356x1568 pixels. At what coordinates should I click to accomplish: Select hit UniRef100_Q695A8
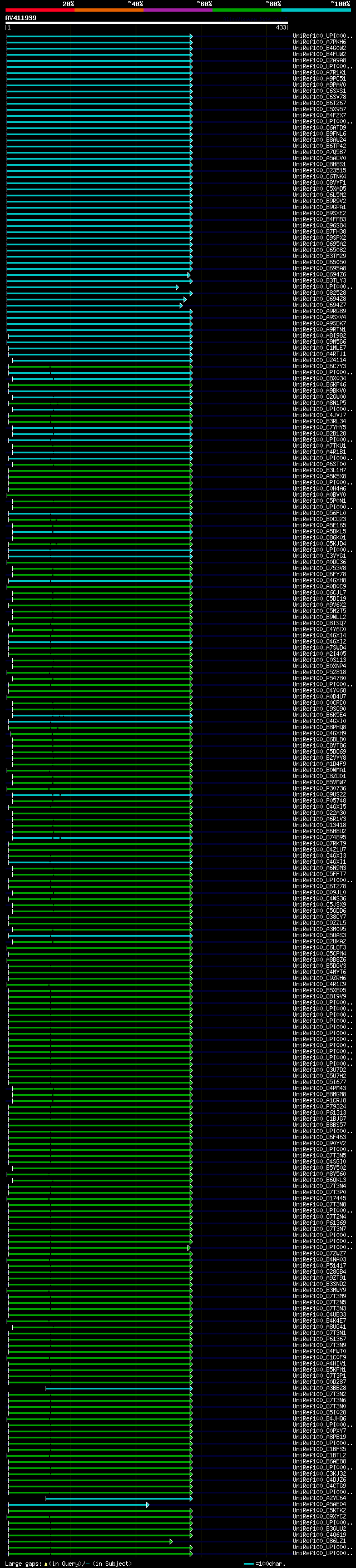(319, 269)
